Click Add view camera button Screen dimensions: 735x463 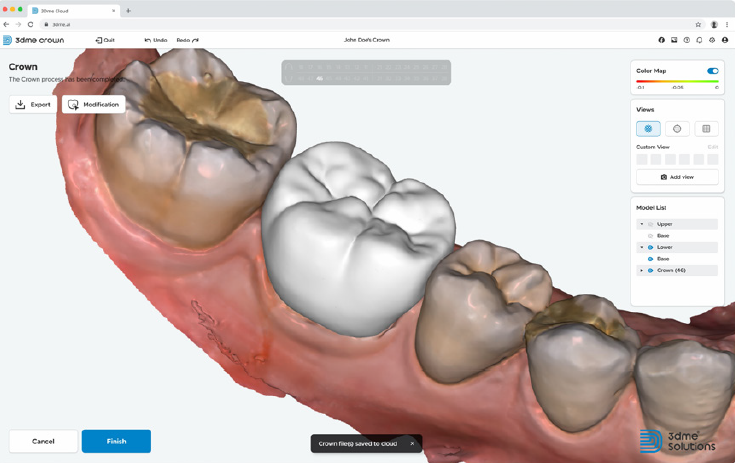pos(677,177)
